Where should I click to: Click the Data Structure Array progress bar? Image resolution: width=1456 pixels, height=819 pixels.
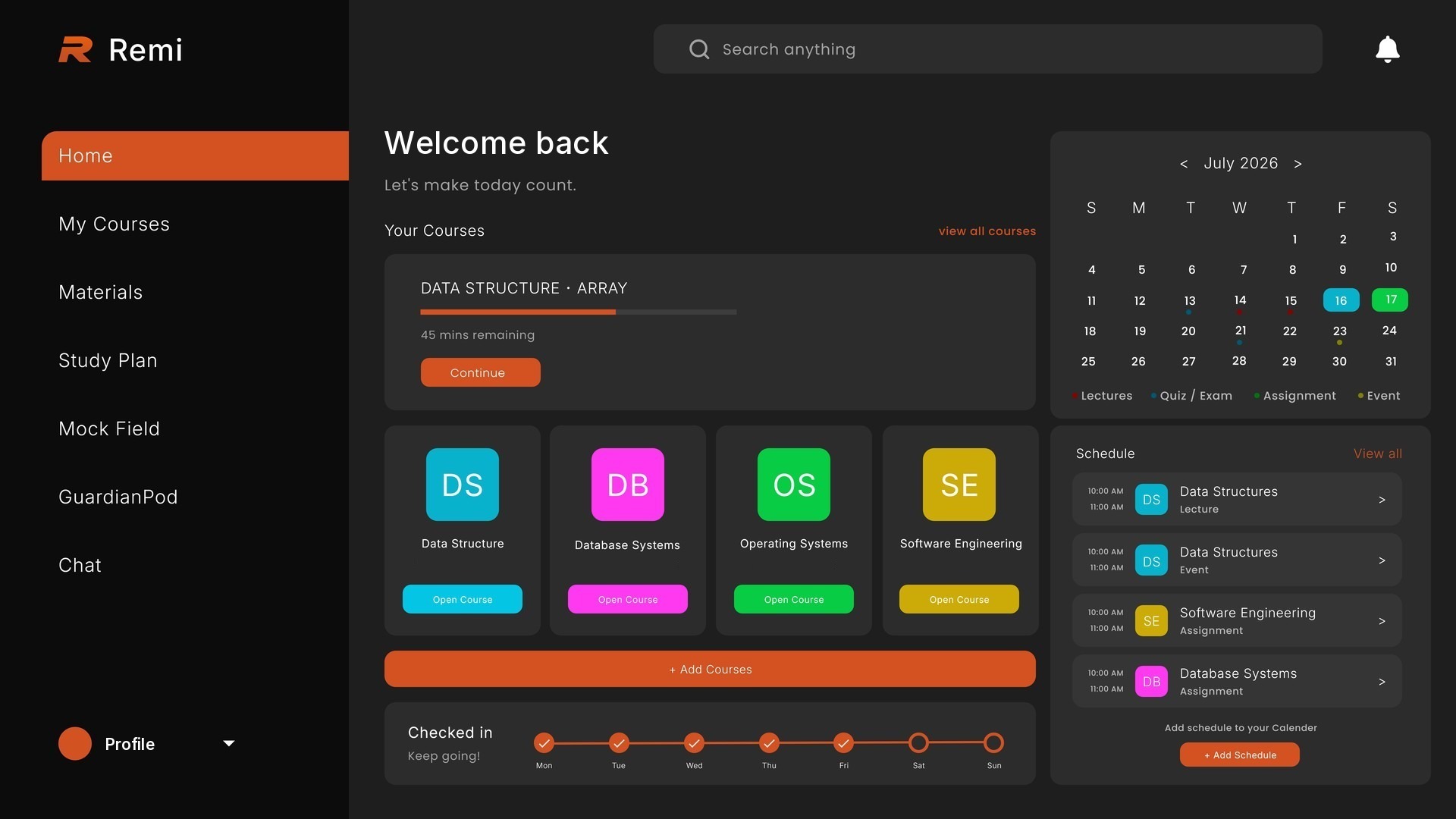tap(579, 312)
